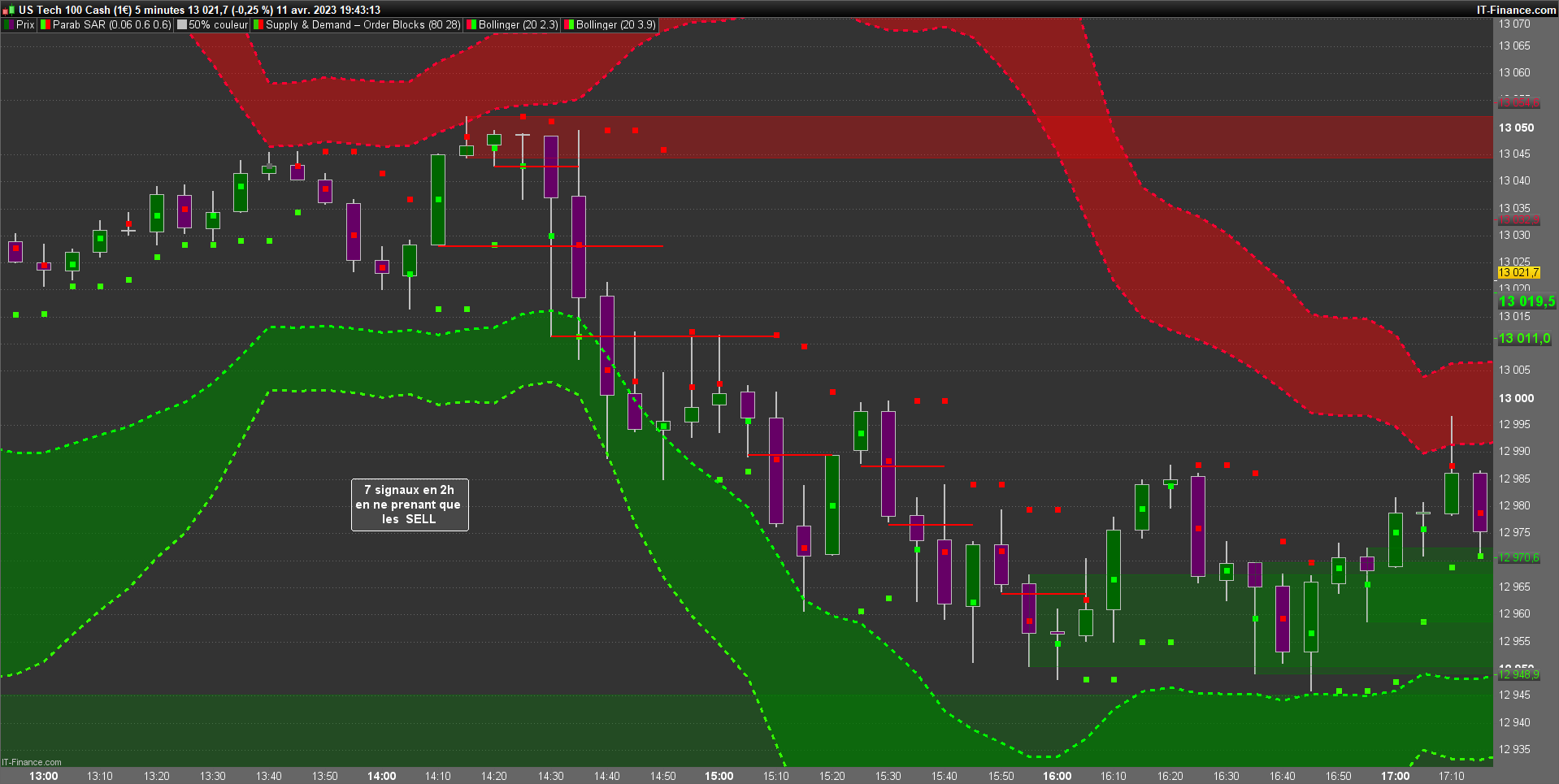
Task: Click the Bollinger (20 2.3) color swatch
Action: pos(471,25)
